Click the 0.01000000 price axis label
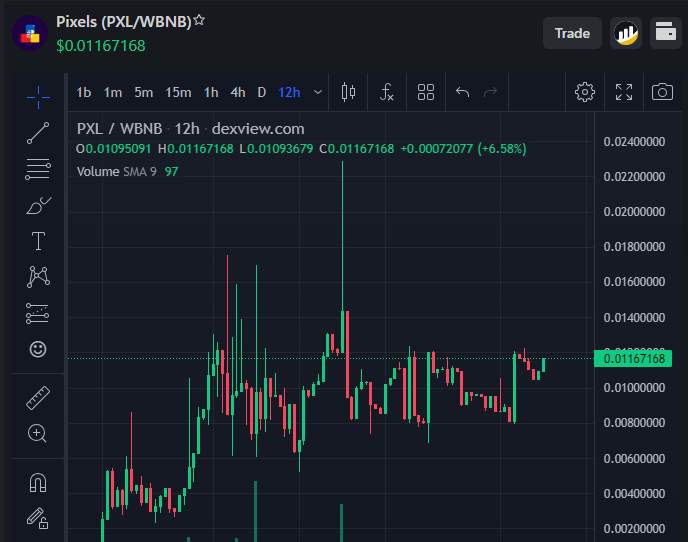Viewport: 688px width, 542px height. (x=634, y=388)
